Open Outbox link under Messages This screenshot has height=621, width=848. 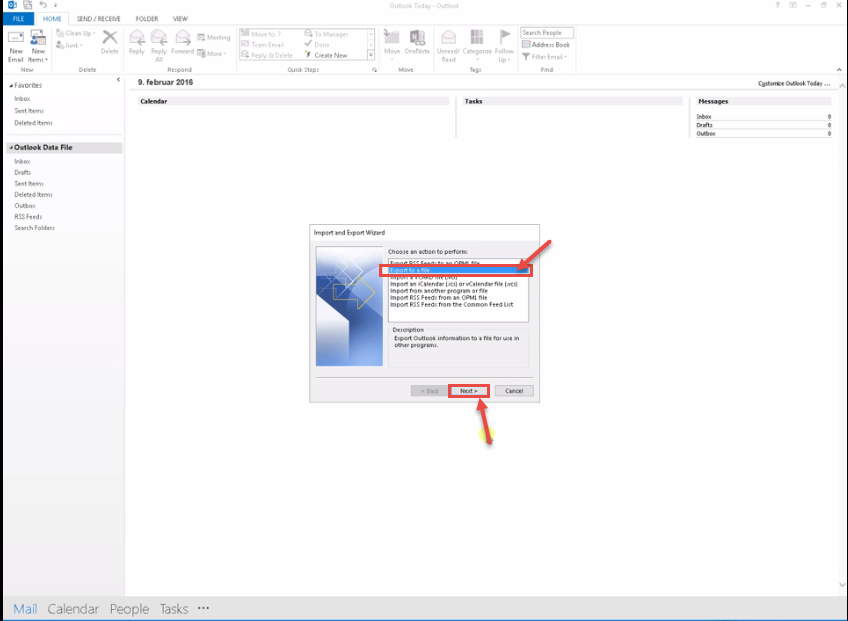706,133
